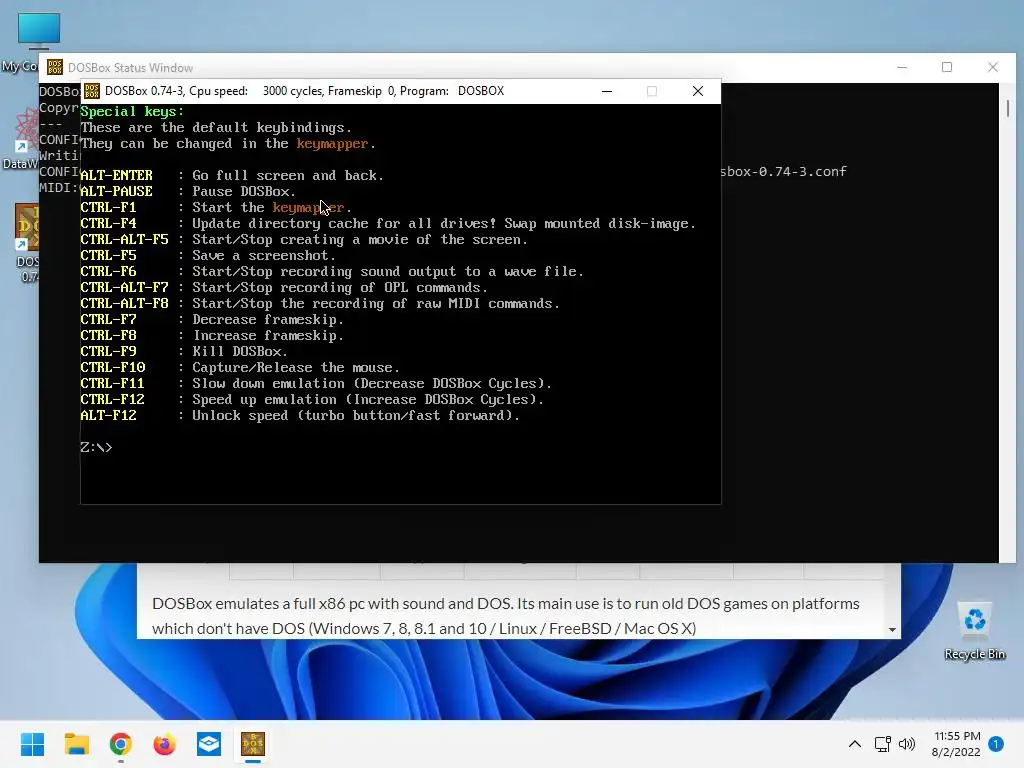The height and width of the screenshot is (768, 1024).
Task: Open the notification badge icon
Action: (996, 744)
